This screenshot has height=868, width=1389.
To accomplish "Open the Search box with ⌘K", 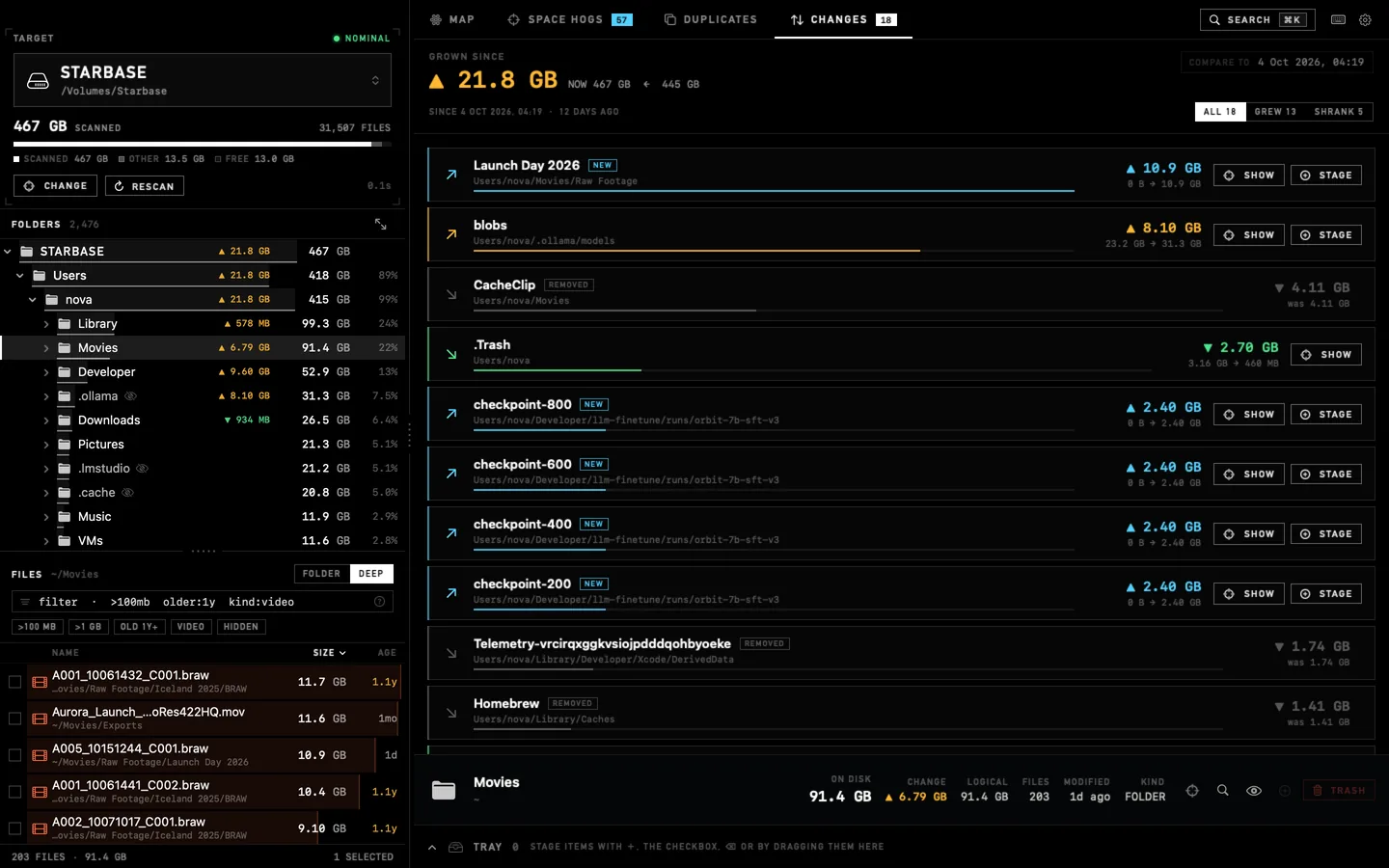I will 1258,19.
